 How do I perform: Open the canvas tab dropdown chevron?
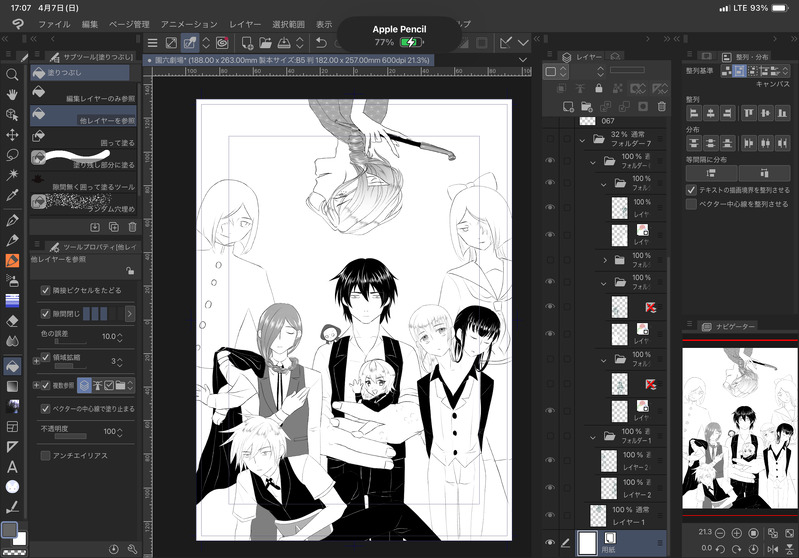pos(523,60)
